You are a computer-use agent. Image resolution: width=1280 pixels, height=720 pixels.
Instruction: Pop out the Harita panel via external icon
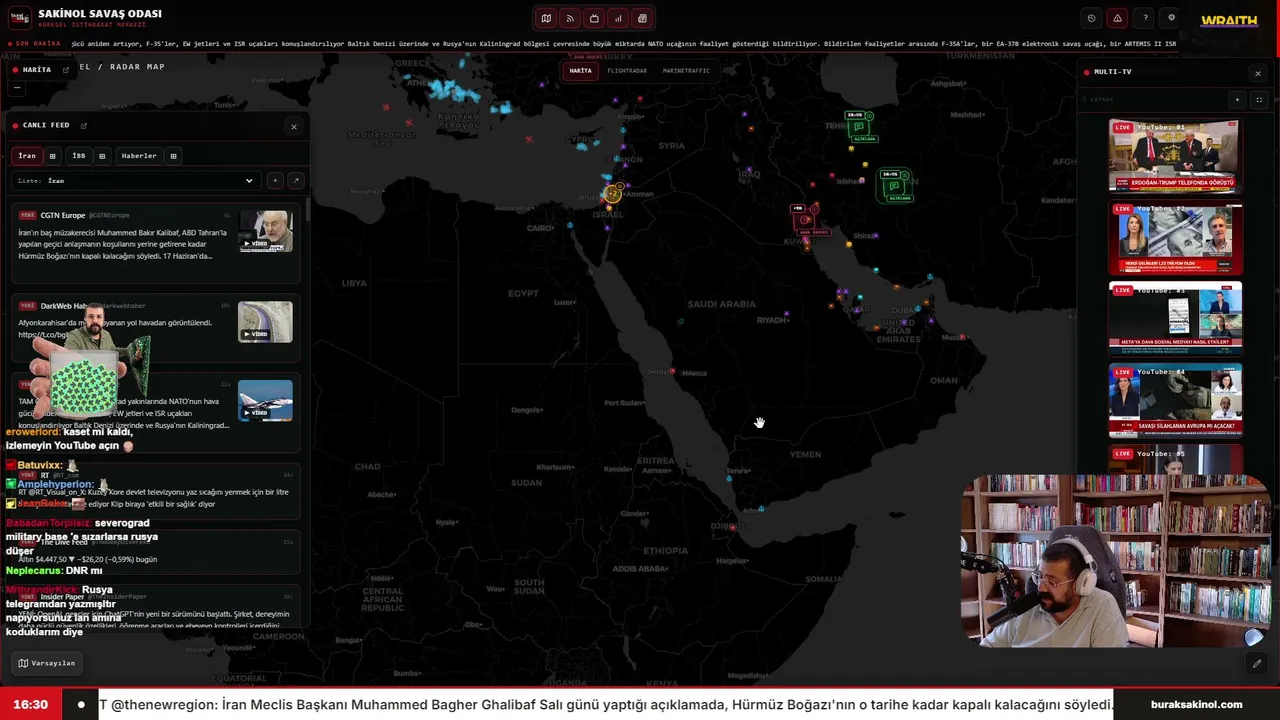pos(66,70)
